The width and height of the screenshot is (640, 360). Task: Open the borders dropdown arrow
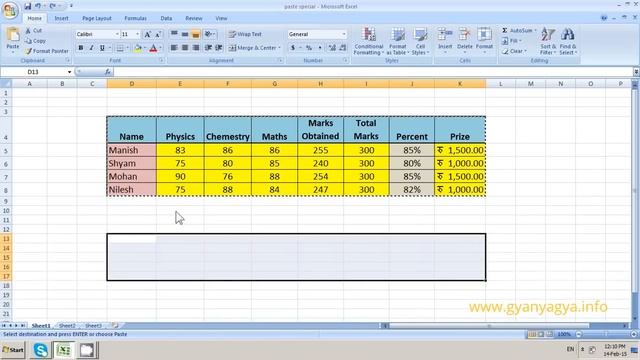(x=127, y=48)
